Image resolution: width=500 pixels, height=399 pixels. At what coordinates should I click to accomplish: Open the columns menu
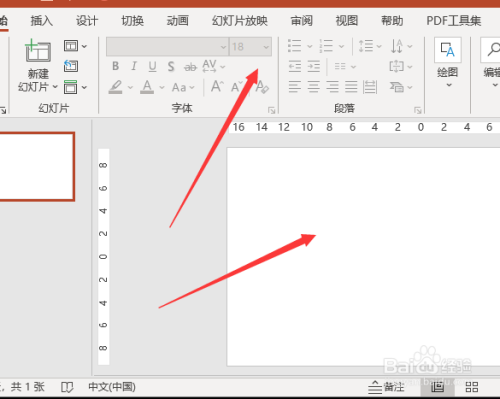click(345, 66)
